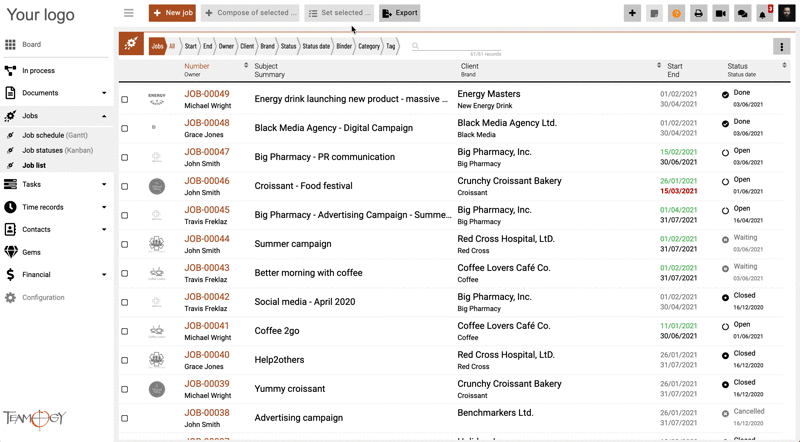
Task: Open the chat bubbles icon
Action: (742, 13)
